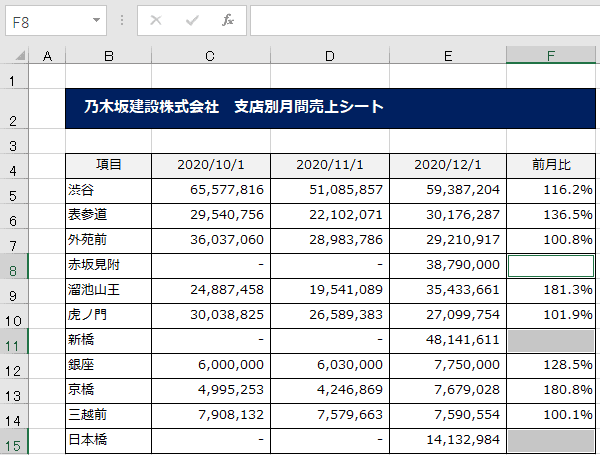Click the 101.9% cell
This screenshot has height=455, width=600.
tap(551, 316)
